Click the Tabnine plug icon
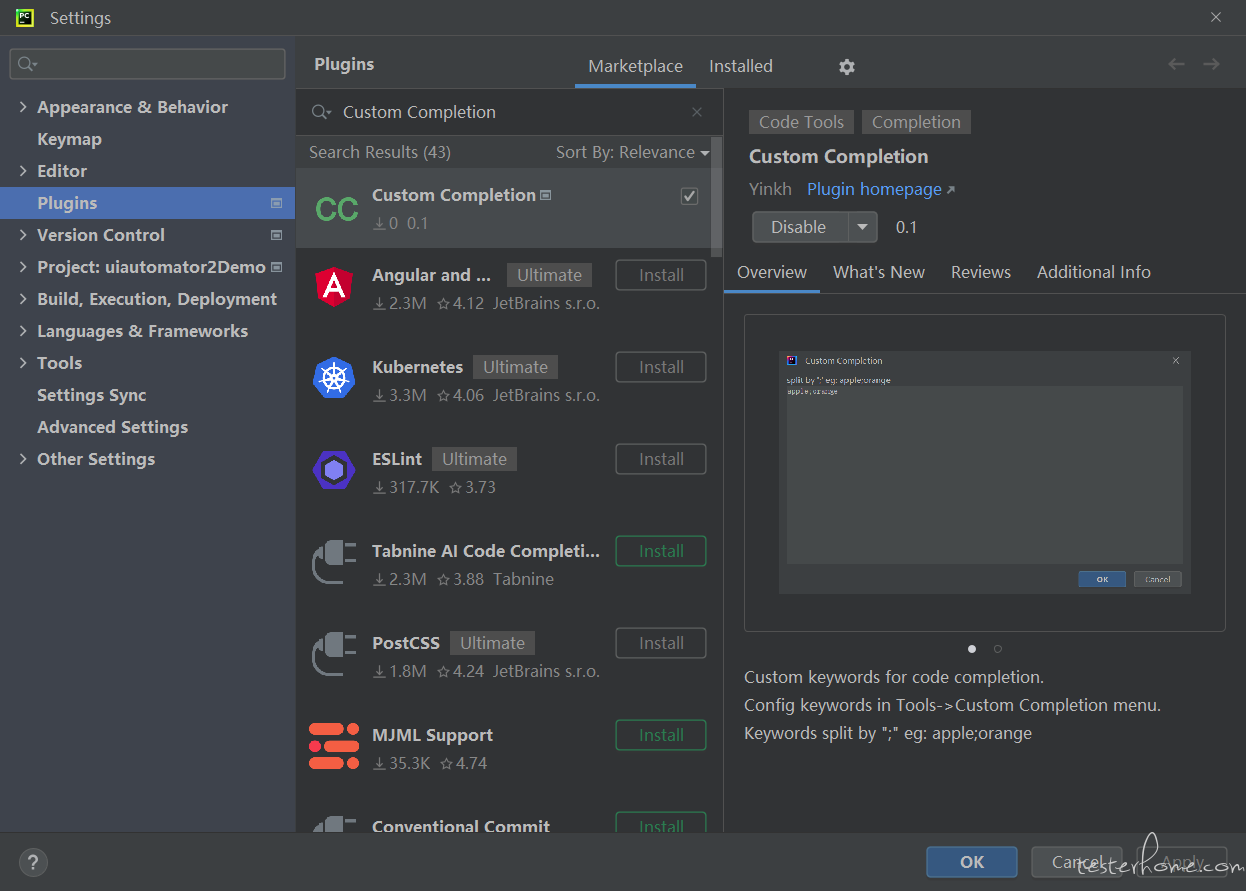1246x891 pixels. coord(334,562)
